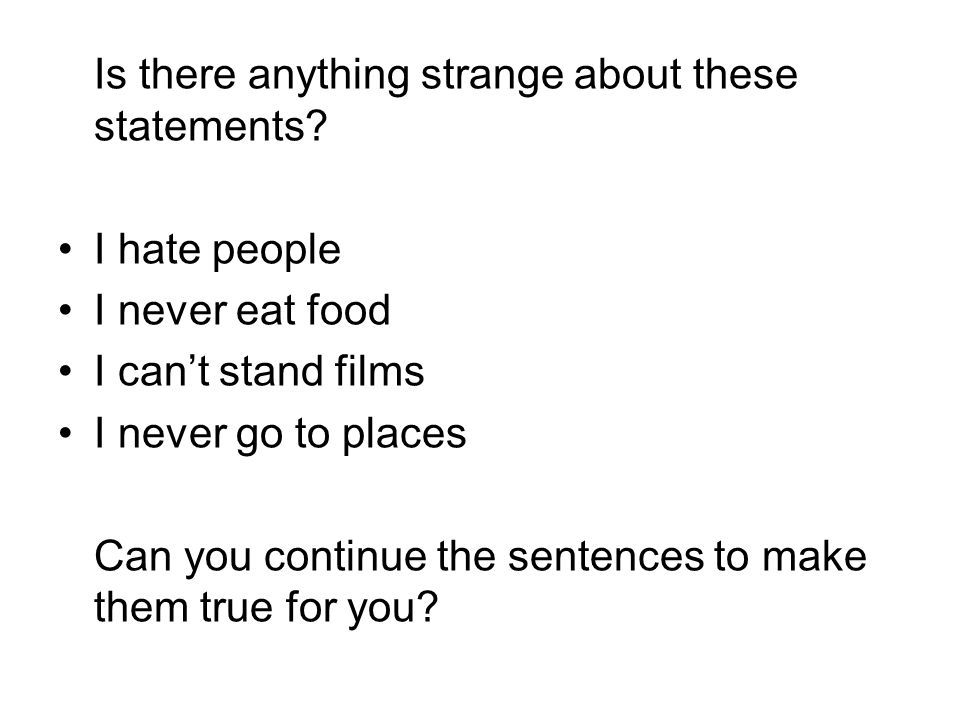The height and width of the screenshot is (720, 960).
Task: Click the word 'sentences' in the bottom question
Action: tap(606, 557)
